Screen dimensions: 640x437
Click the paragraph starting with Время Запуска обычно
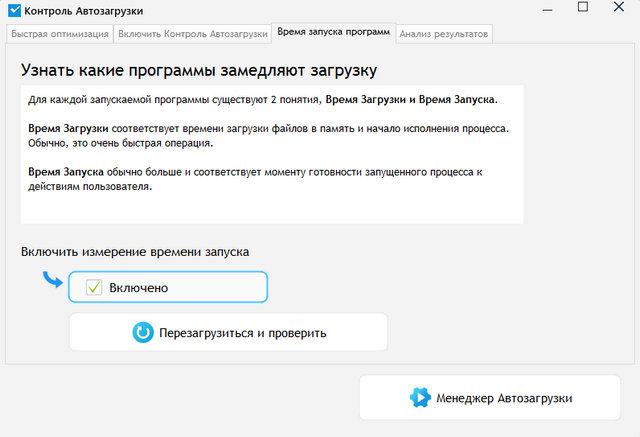(255, 179)
